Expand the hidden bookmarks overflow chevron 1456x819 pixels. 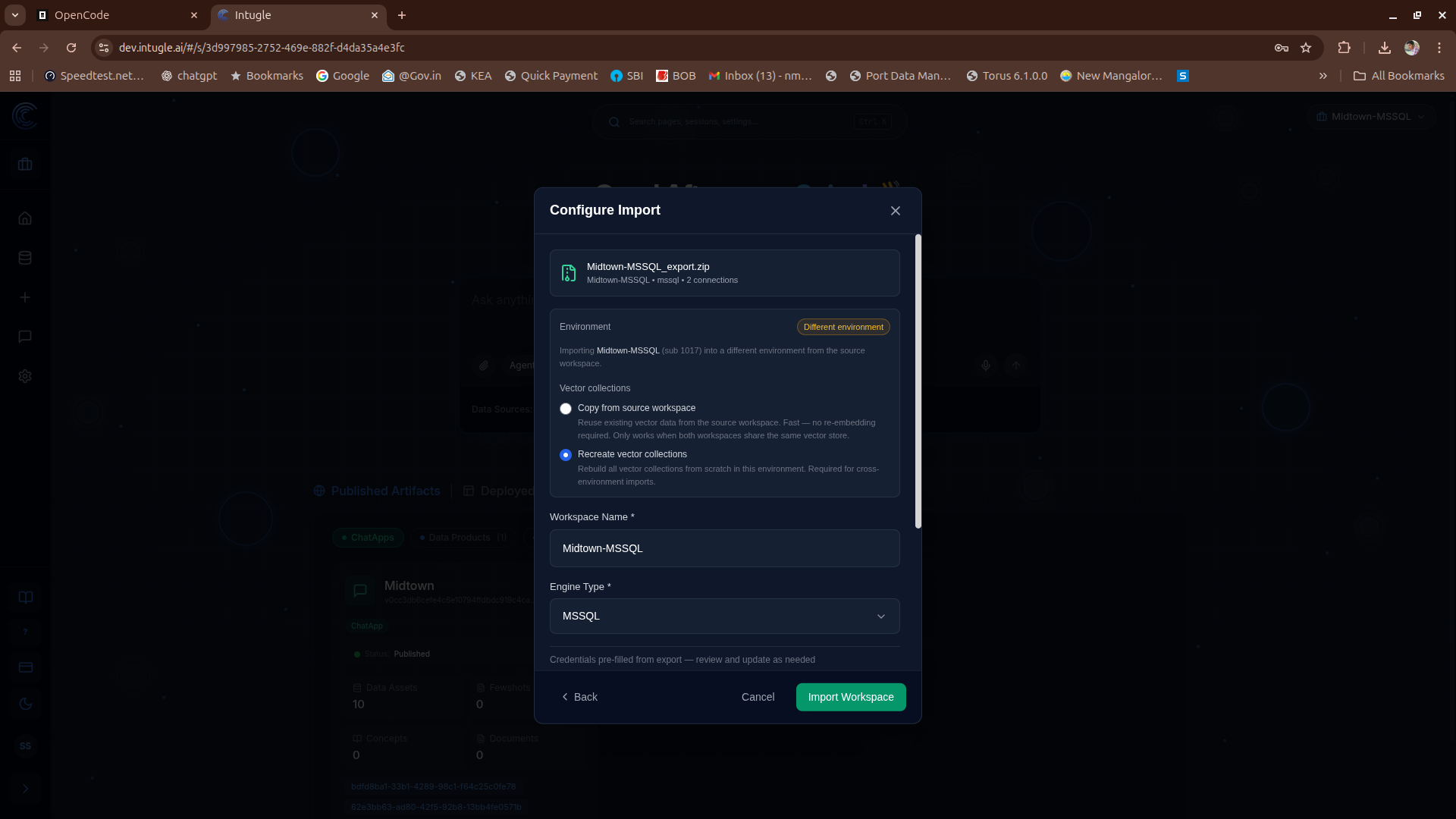pos(1323,76)
